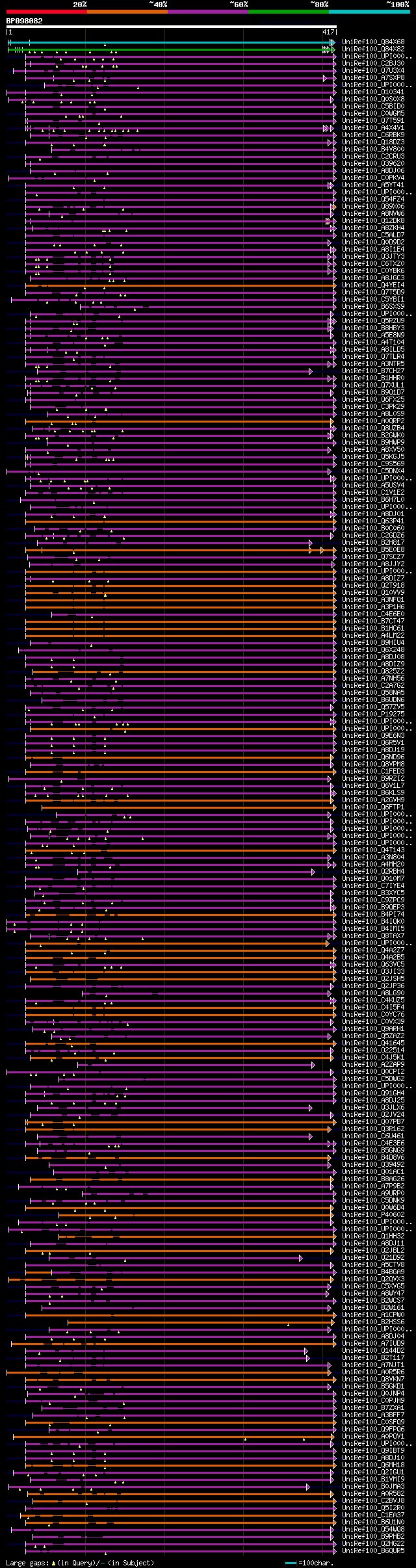The height and width of the screenshot is (1568, 416).
Task: Select the label UniRef100_B6QUR5
Action: 373,1551
